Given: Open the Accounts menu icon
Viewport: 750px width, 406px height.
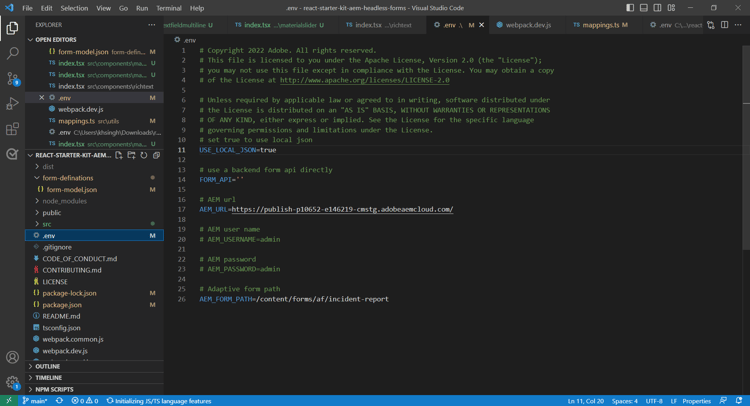Looking at the screenshot, I should pos(12,357).
